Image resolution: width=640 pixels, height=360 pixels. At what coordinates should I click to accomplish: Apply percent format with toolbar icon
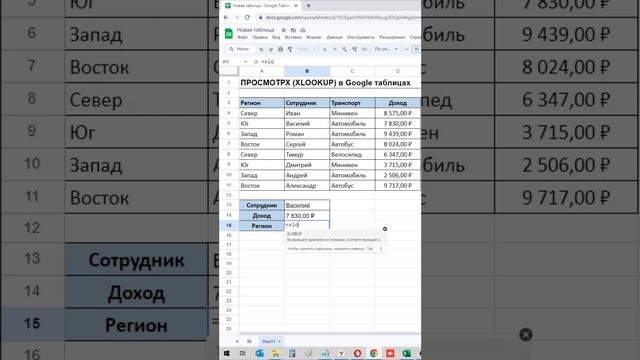[x=335, y=49]
